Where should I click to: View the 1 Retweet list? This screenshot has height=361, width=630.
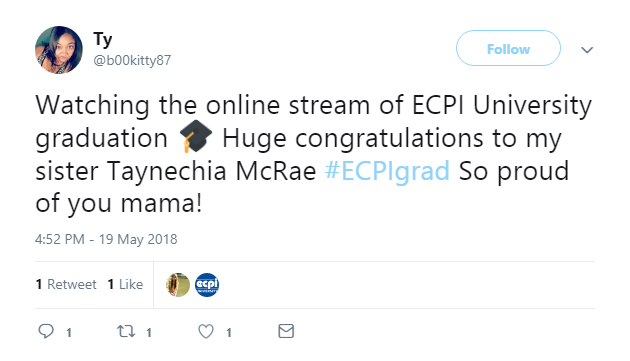tap(66, 284)
